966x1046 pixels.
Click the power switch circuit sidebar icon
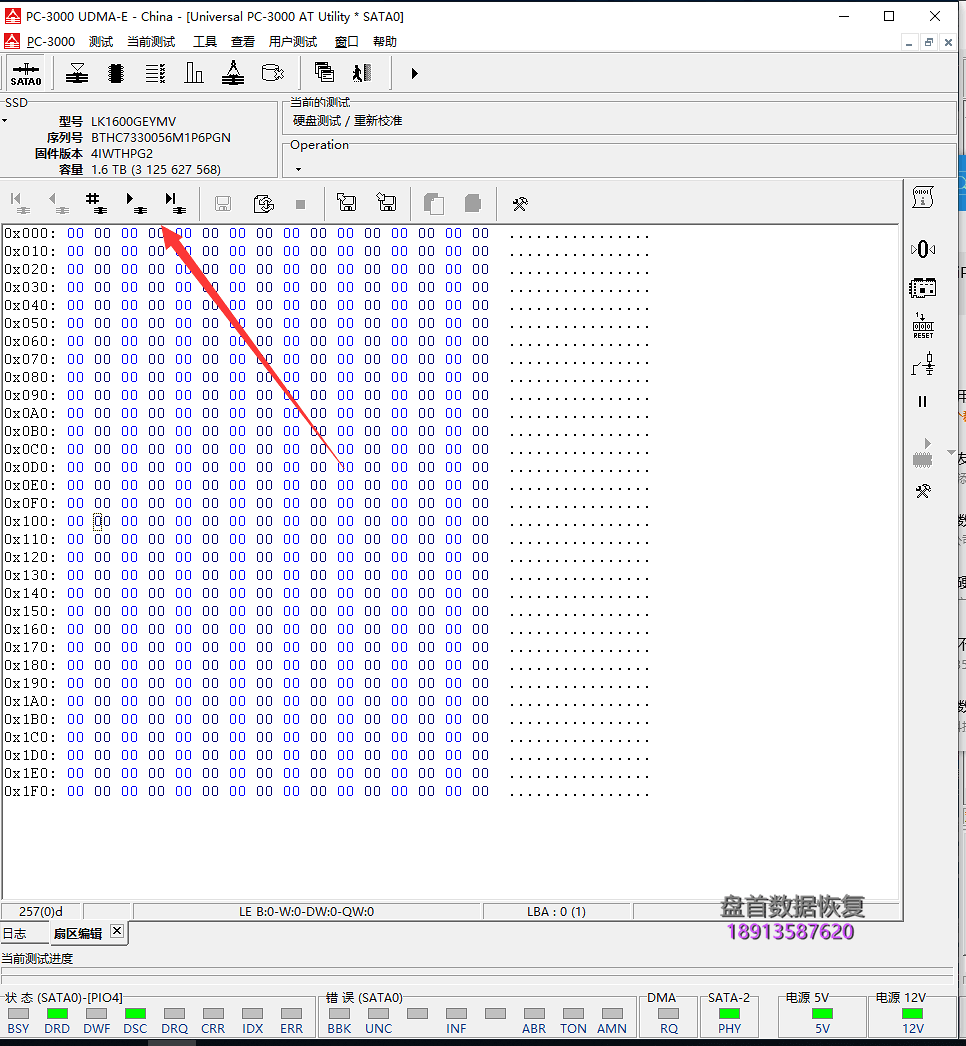click(924, 364)
